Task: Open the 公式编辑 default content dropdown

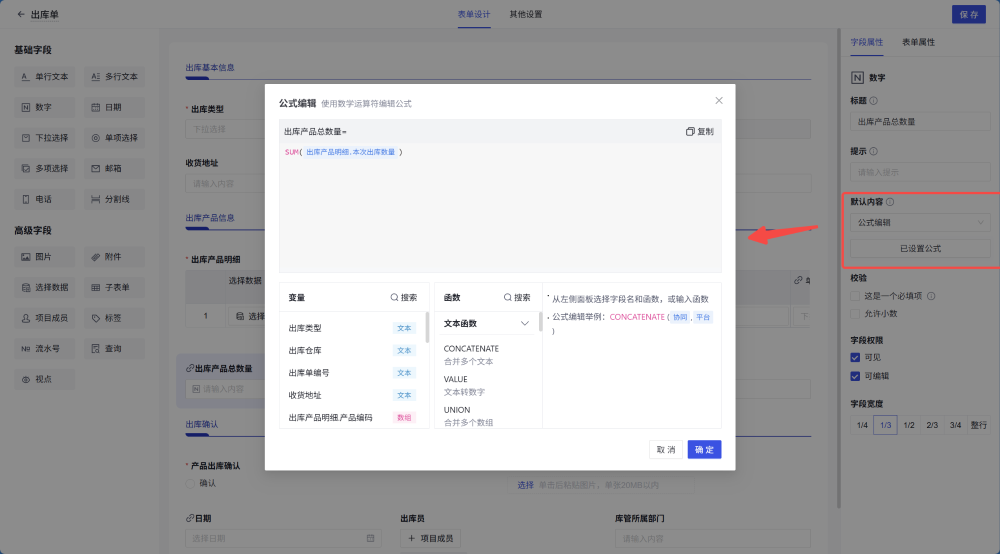Action: click(919, 223)
